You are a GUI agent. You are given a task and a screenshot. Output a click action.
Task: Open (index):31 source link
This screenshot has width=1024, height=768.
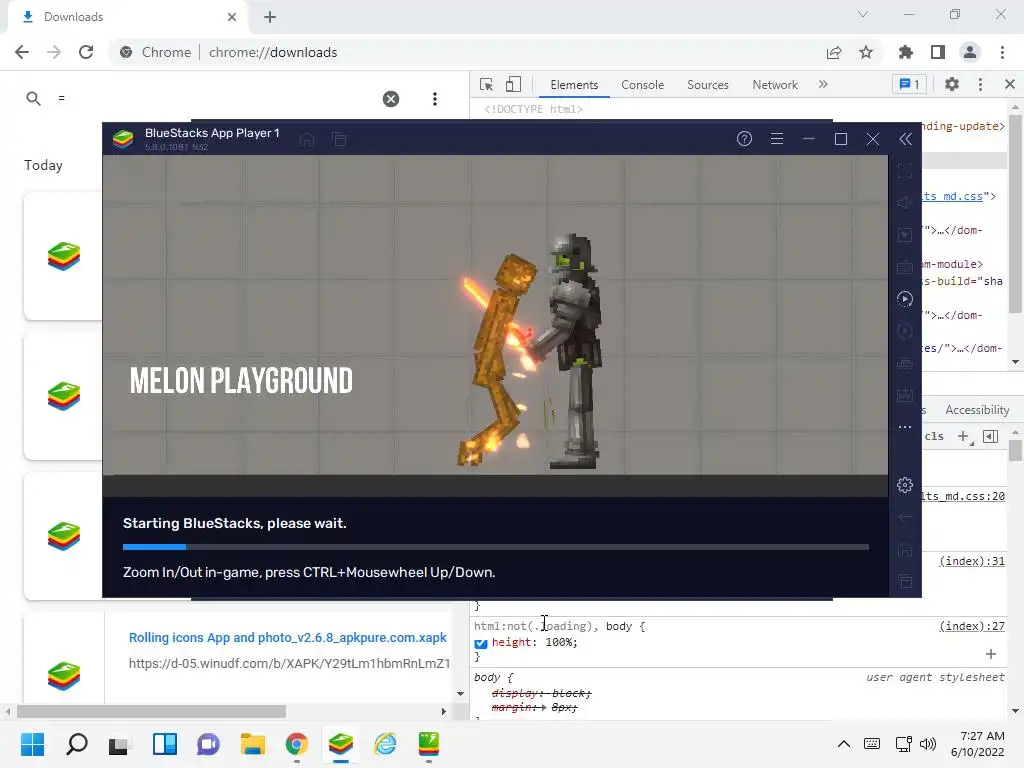pos(972,561)
